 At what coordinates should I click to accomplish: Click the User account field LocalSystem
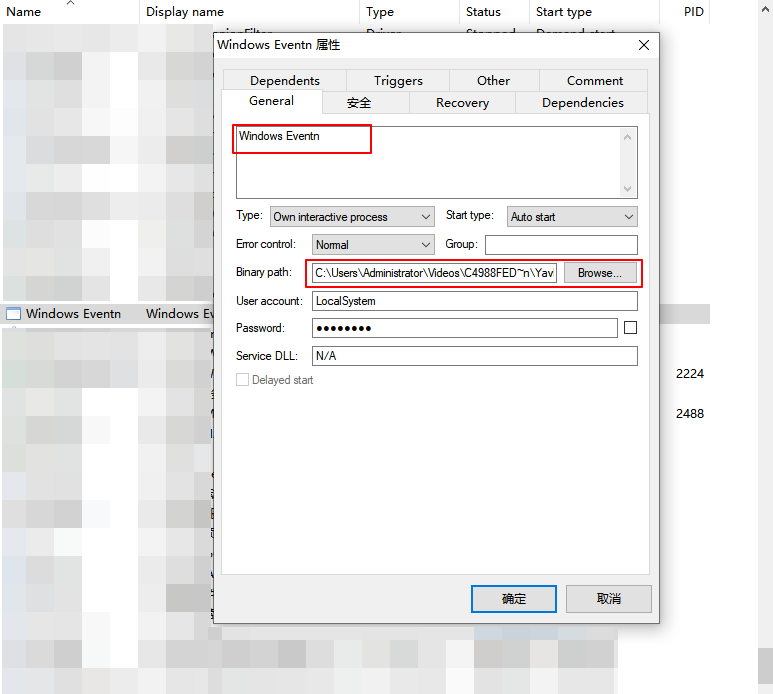pyautogui.click(x=474, y=301)
